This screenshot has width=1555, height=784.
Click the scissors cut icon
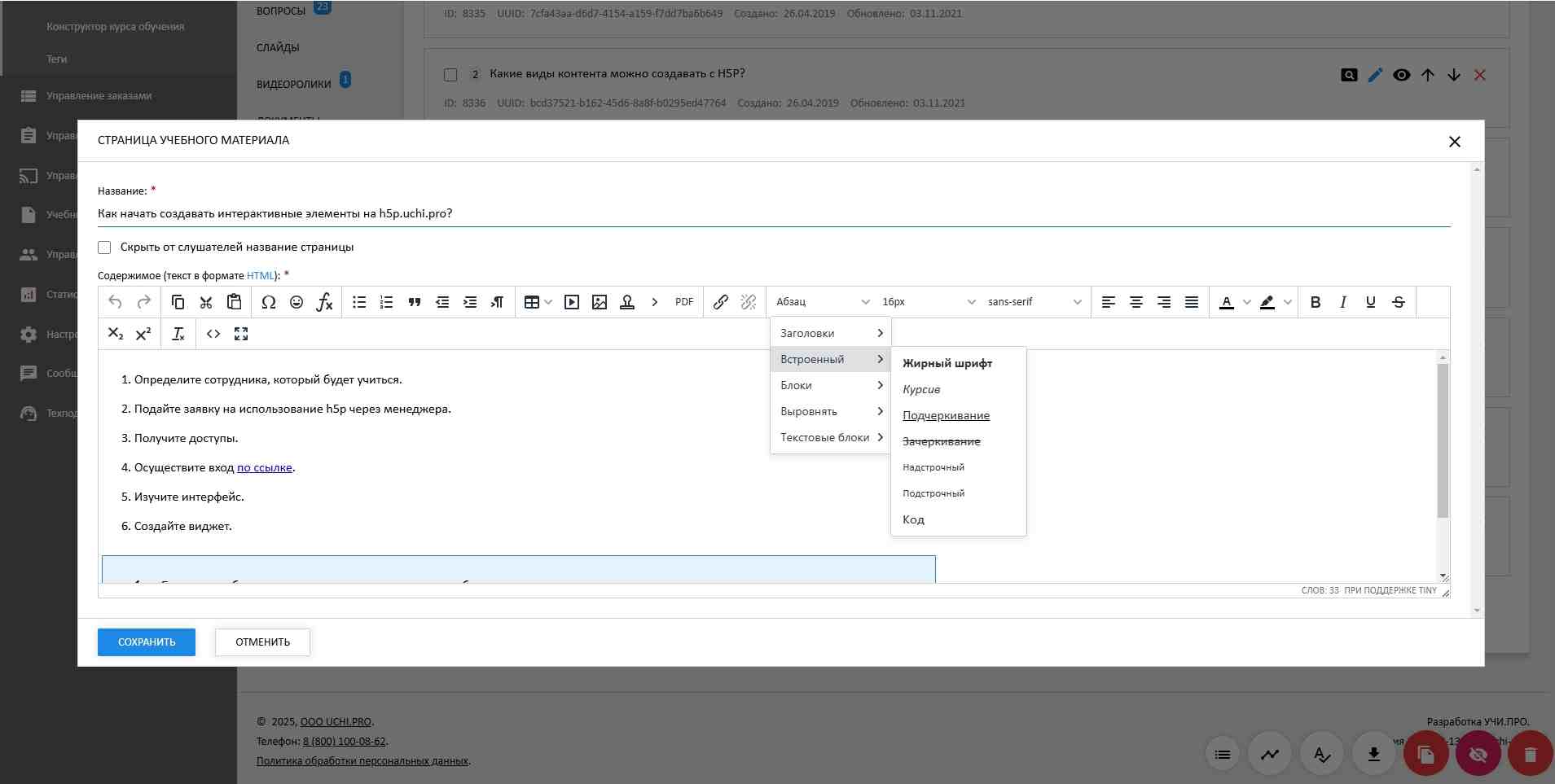click(206, 302)
